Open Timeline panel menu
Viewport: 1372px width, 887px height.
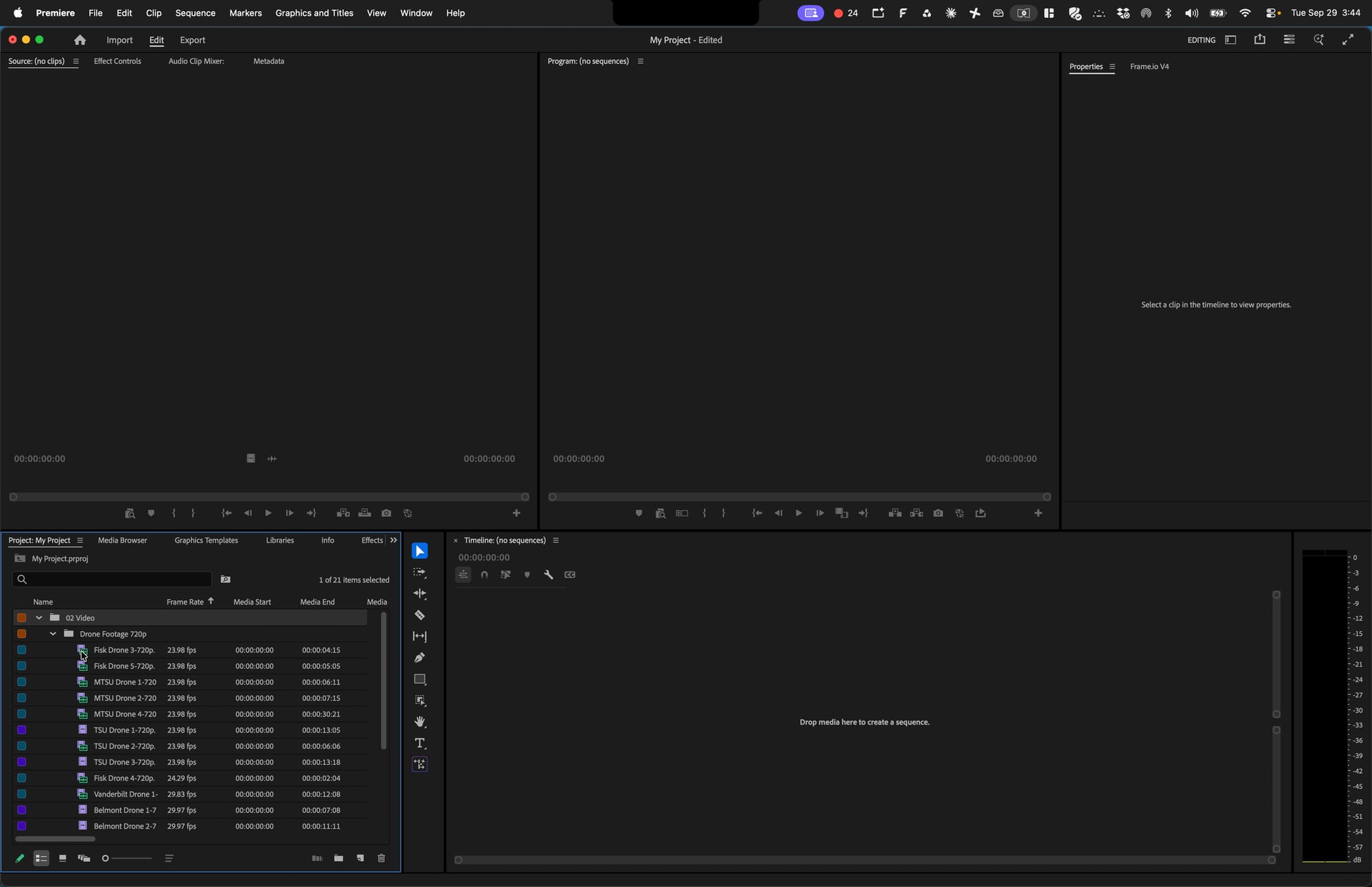point(556,541)
